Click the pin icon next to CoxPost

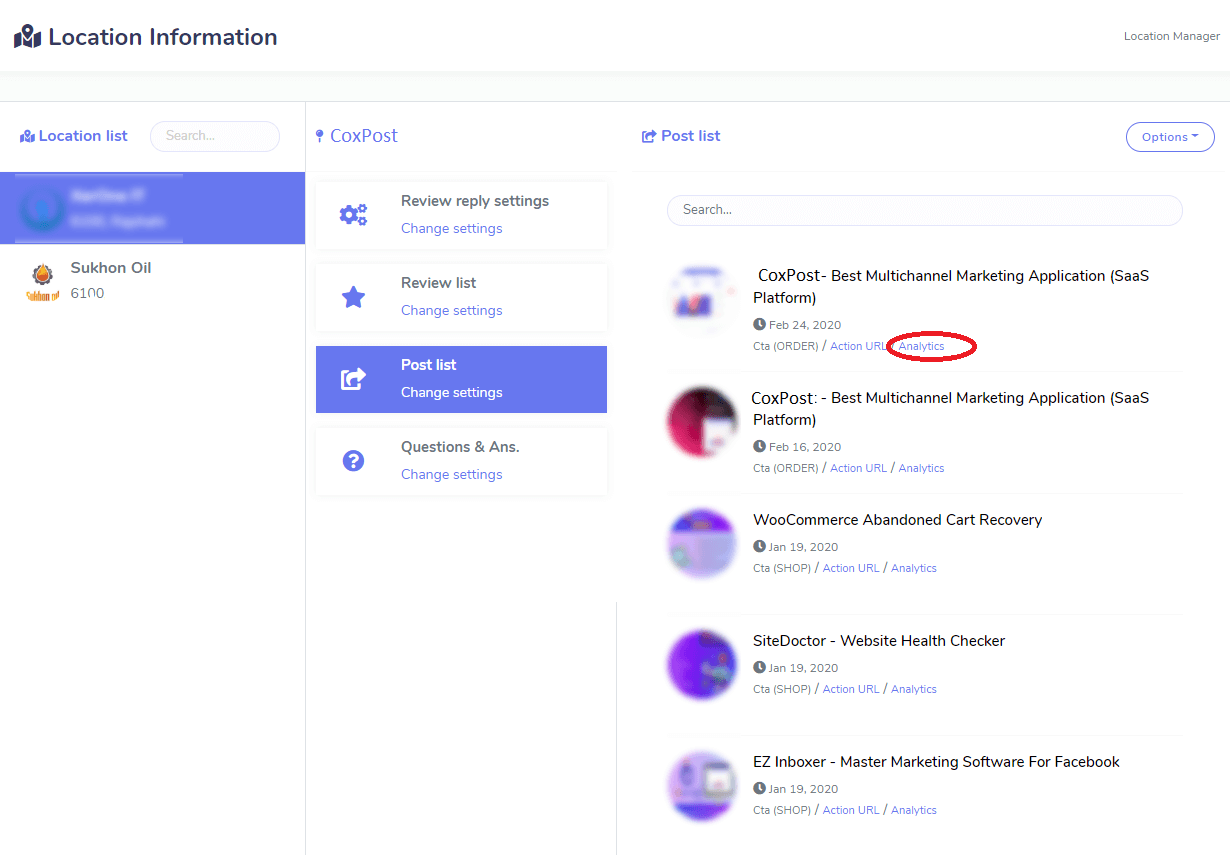pyautogui.click(x=320, y=136)
